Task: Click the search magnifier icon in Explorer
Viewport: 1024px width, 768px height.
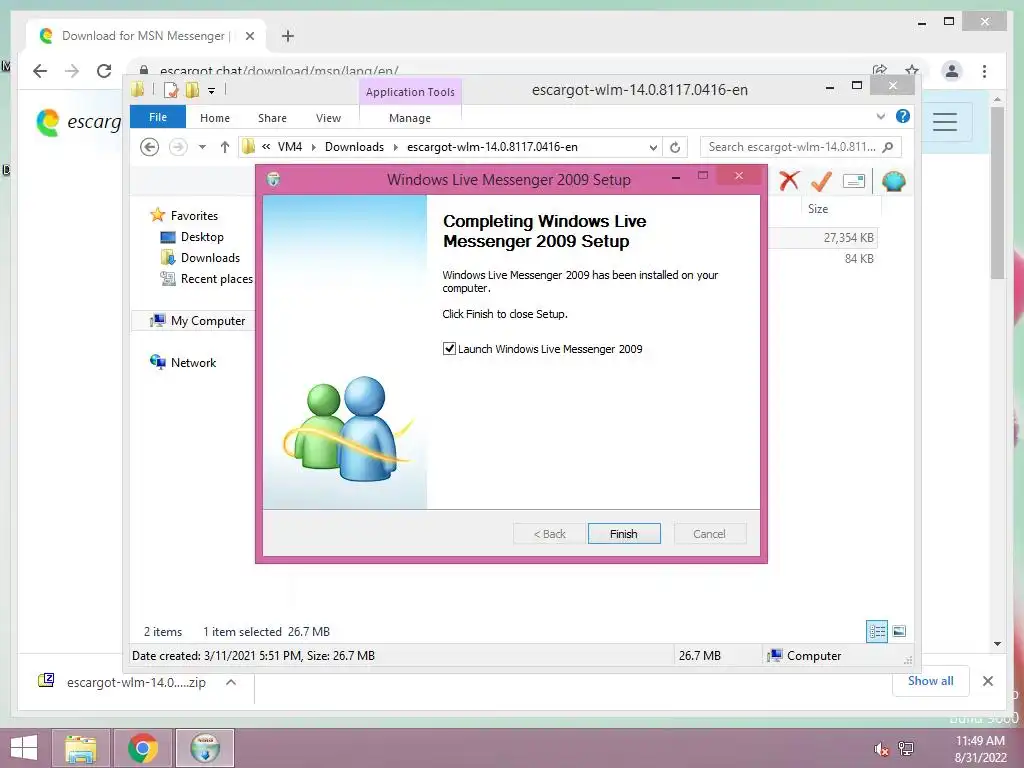Action: pyautogui.click(x=888, y=147)
